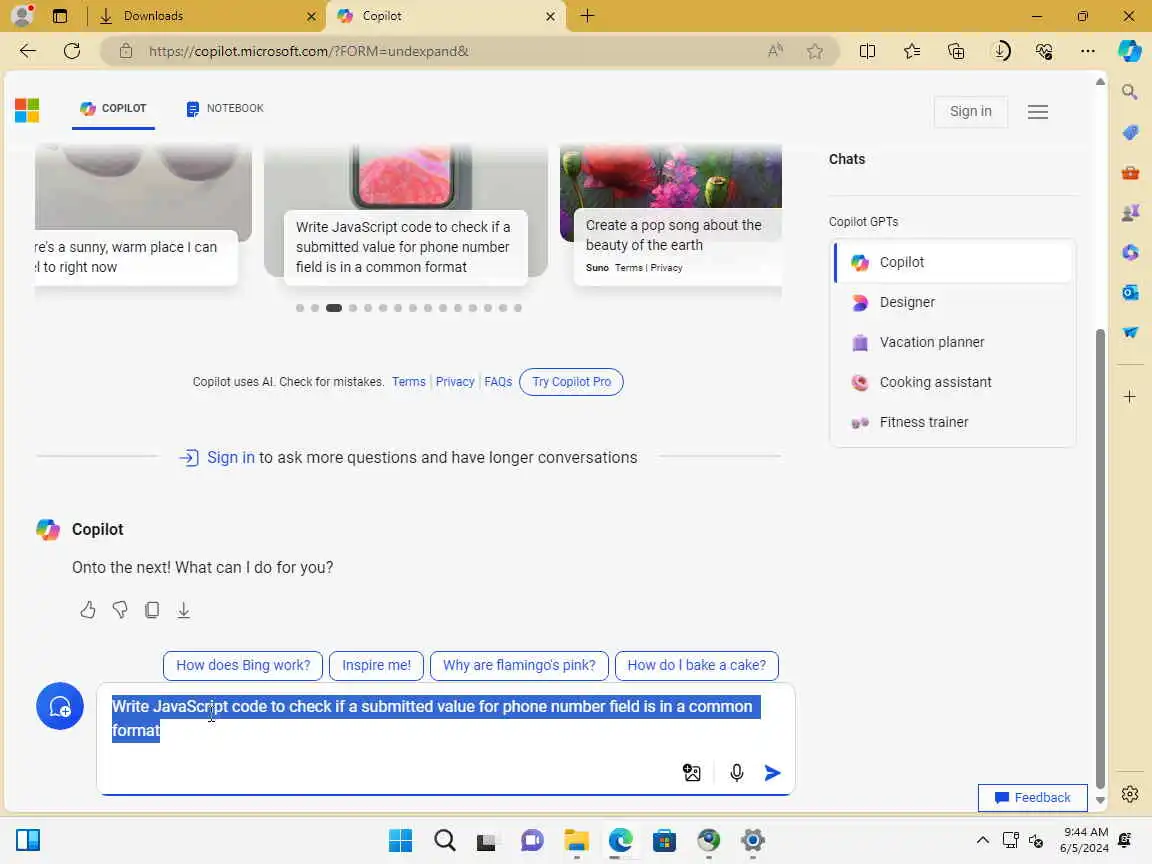Click inside the message text box
Screen dimensions: 1152x864
point(445,738)
